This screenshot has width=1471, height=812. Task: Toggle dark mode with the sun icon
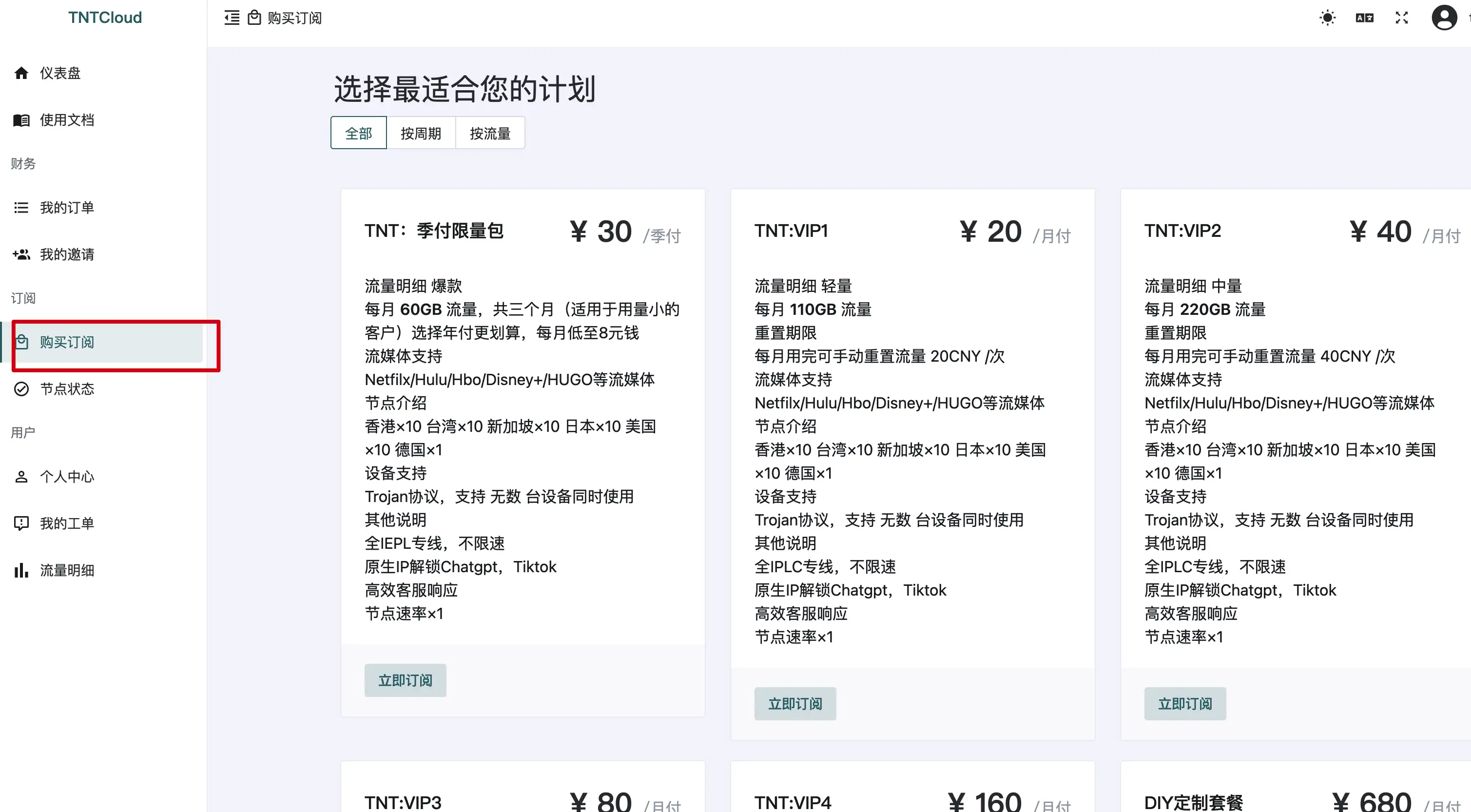[x=1328, y=18]
